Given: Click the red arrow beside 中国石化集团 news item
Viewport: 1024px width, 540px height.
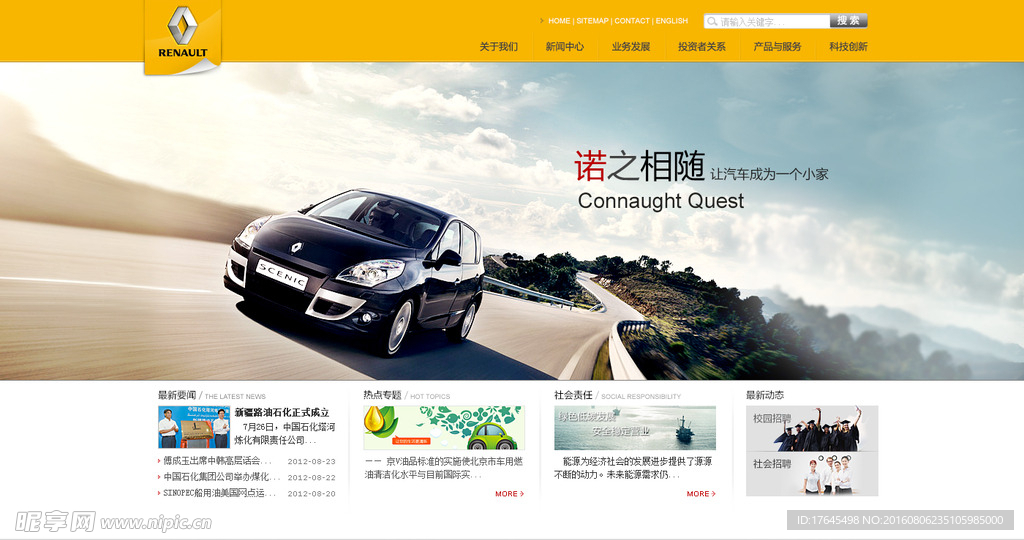Looking at the screenshot, I should [159, 477].
